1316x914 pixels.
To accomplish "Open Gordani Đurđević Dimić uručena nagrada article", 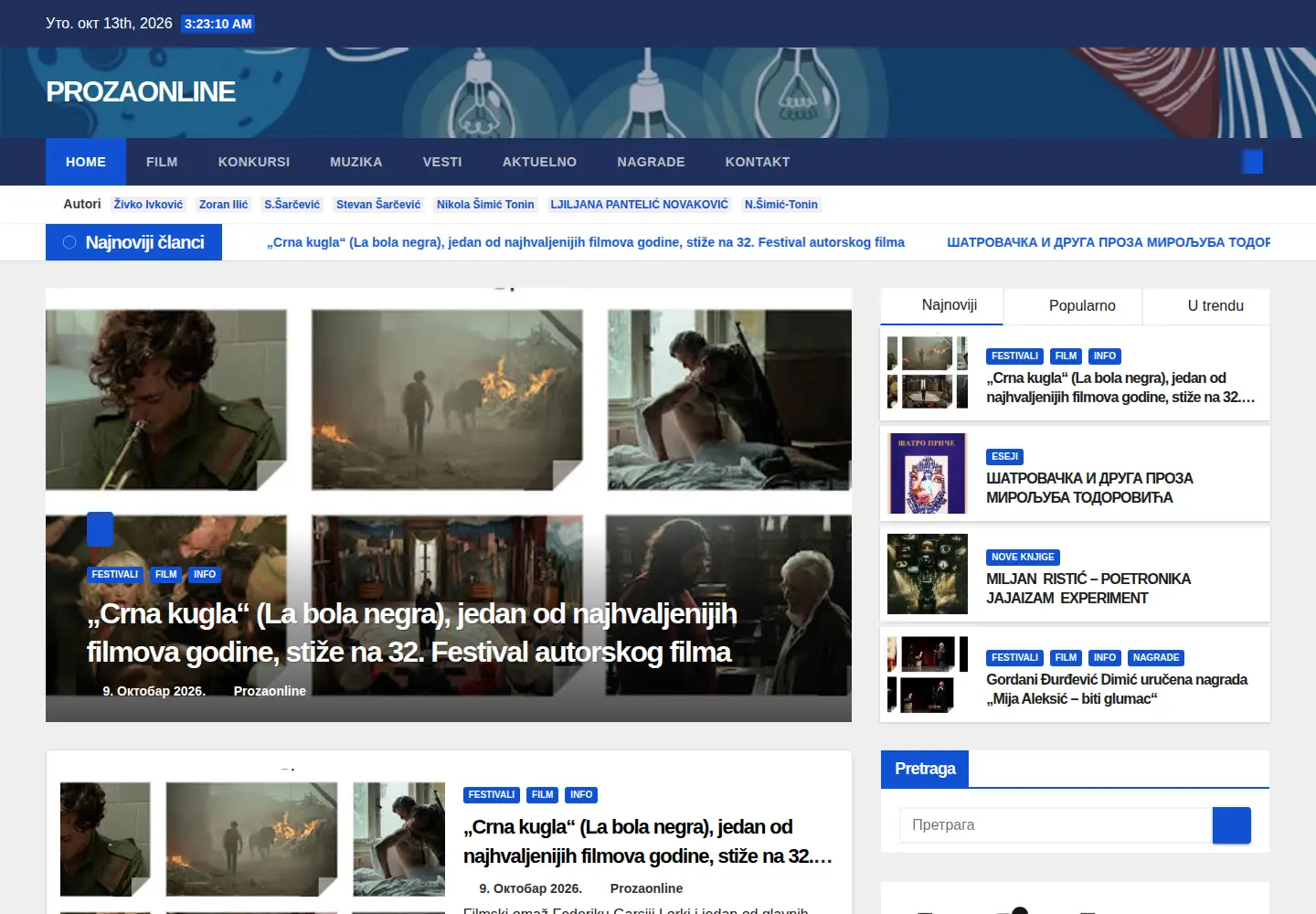I will pos(1117,689).
